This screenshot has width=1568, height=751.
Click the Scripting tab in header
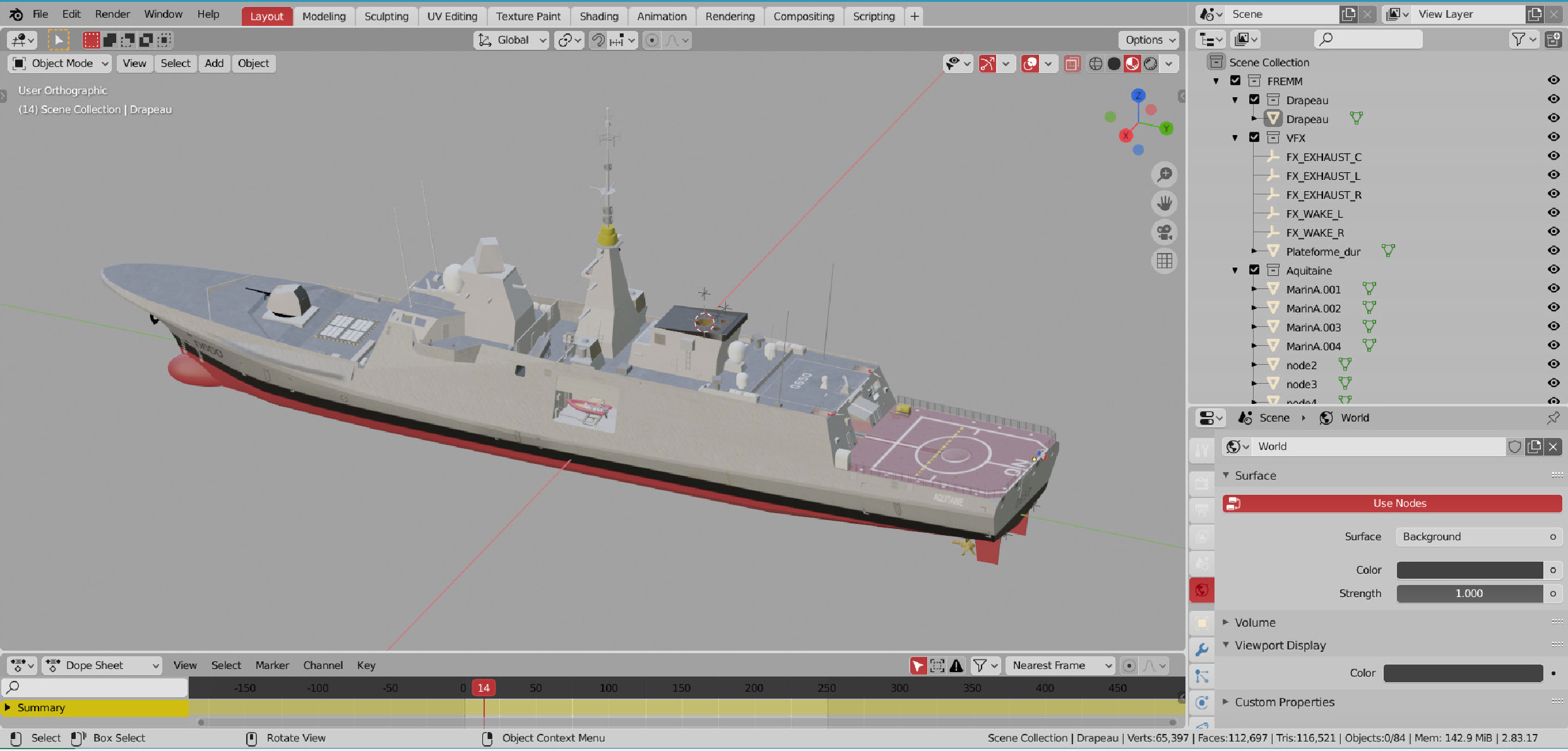873,15
